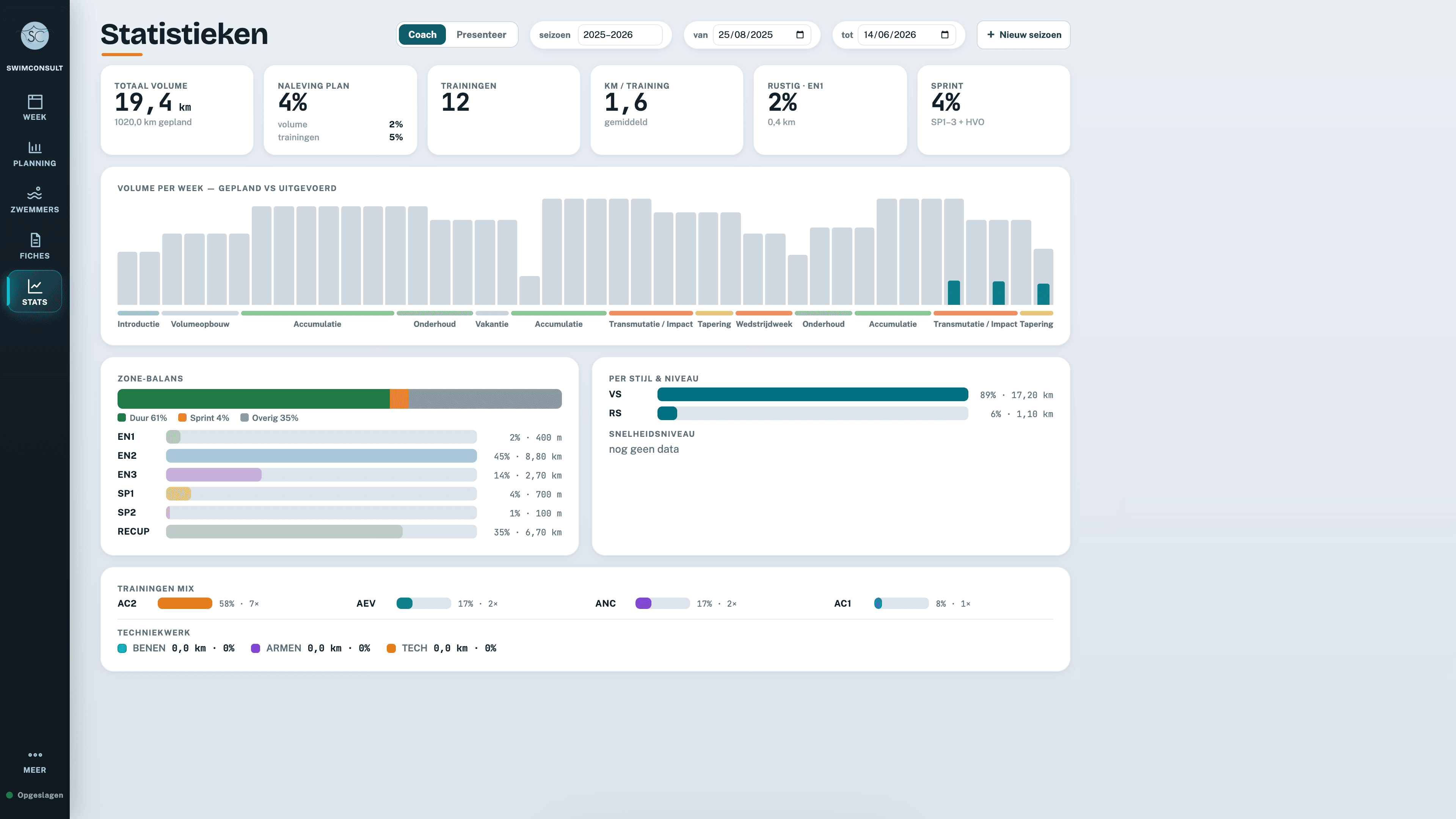Click the KM / Training card
This screenshot has width=1456, height=819.
(x=667, y=110)
